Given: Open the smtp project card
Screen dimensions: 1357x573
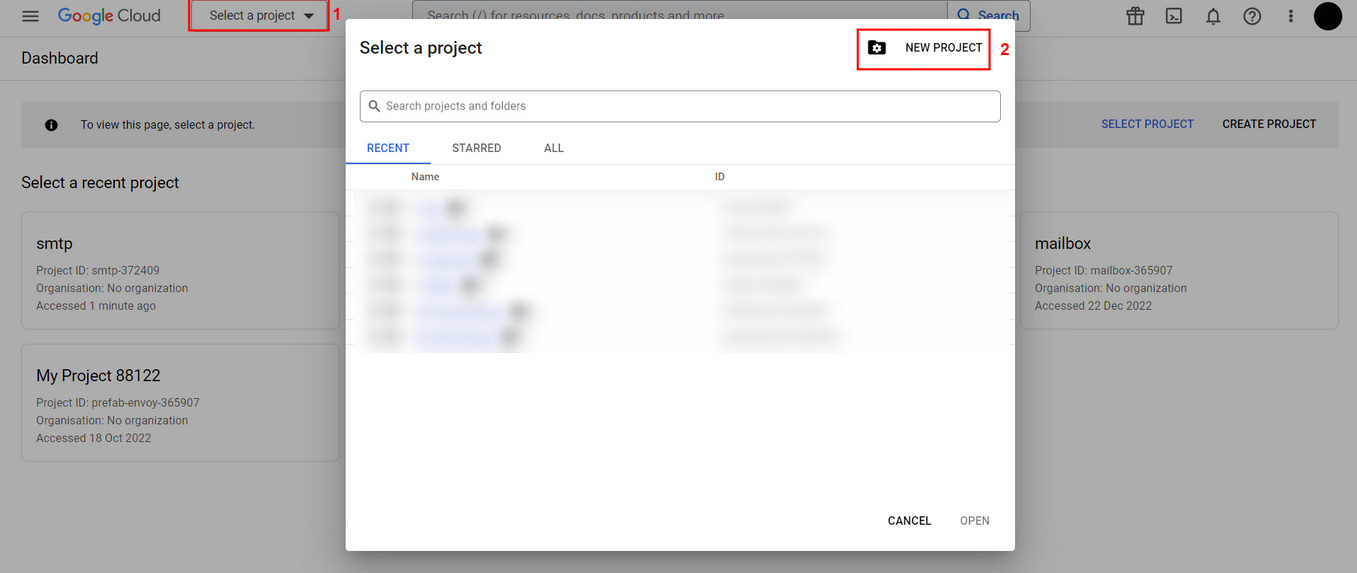Looking at the screenshot, I should point(180,270).
